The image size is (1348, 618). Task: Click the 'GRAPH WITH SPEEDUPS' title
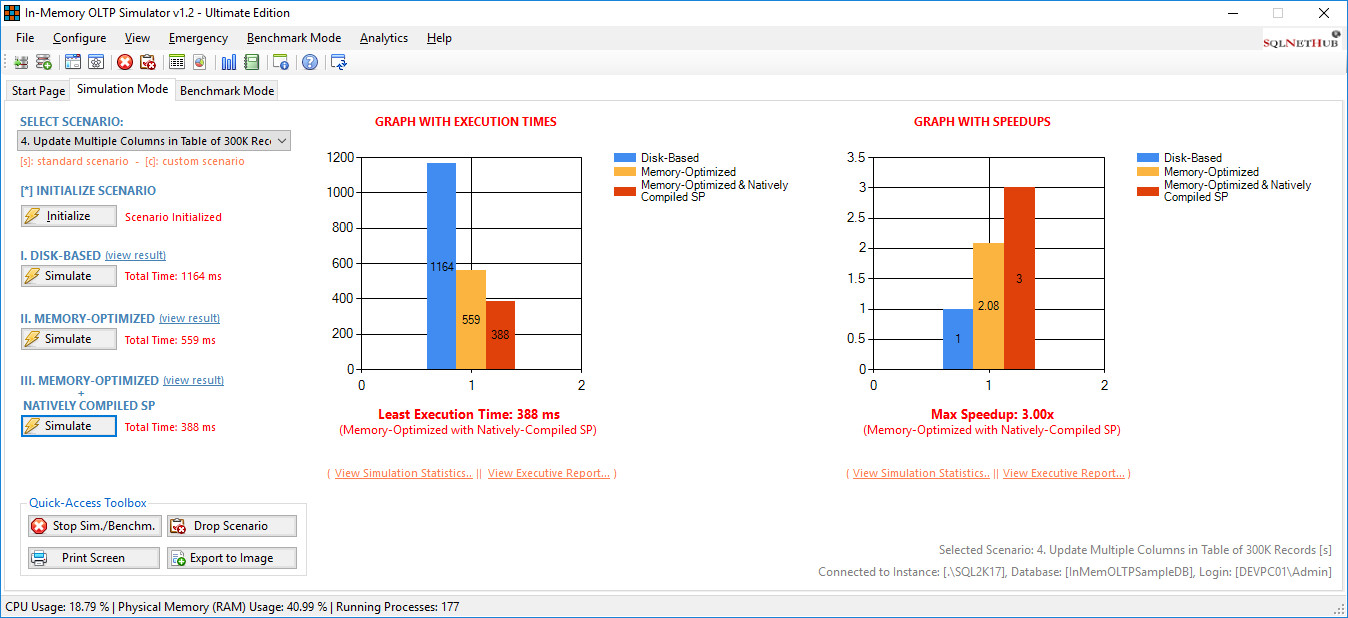click(982, 122)
